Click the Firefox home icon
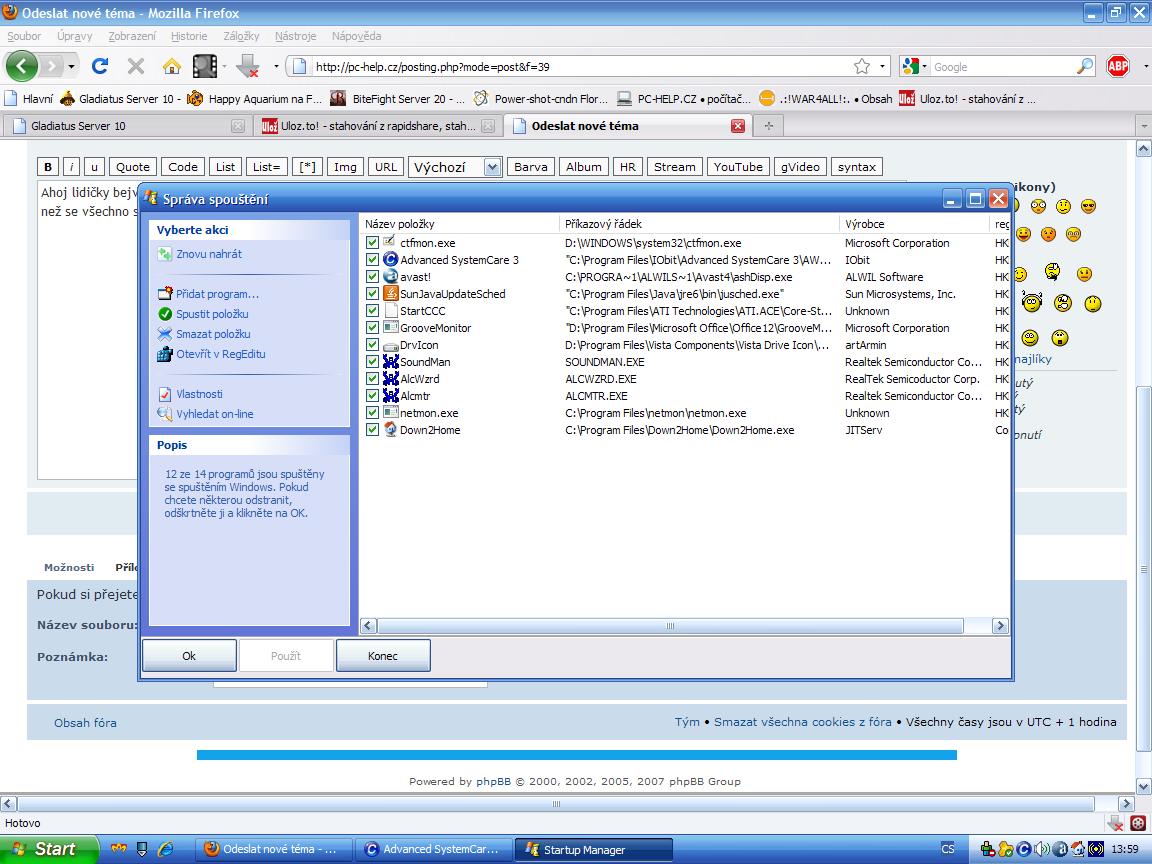This screenshot has width=1152, height=864. [172, 66]
